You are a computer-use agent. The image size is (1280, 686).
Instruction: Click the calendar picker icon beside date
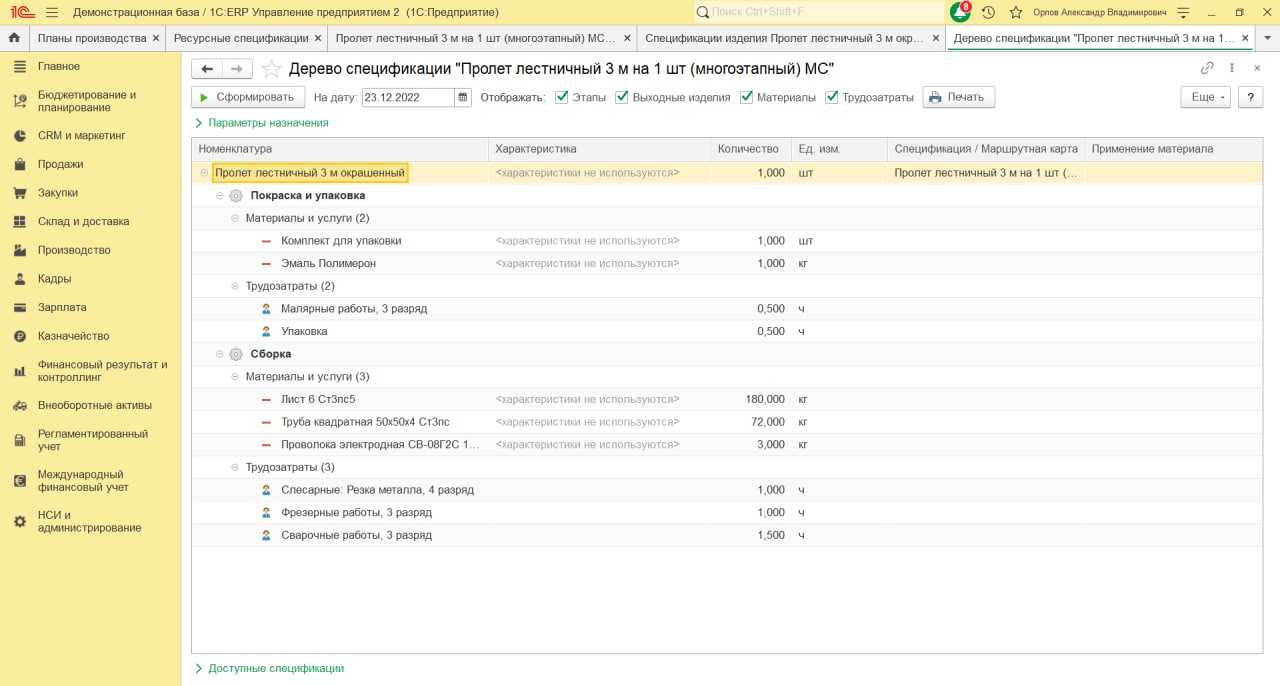click(x=462, y=97)
